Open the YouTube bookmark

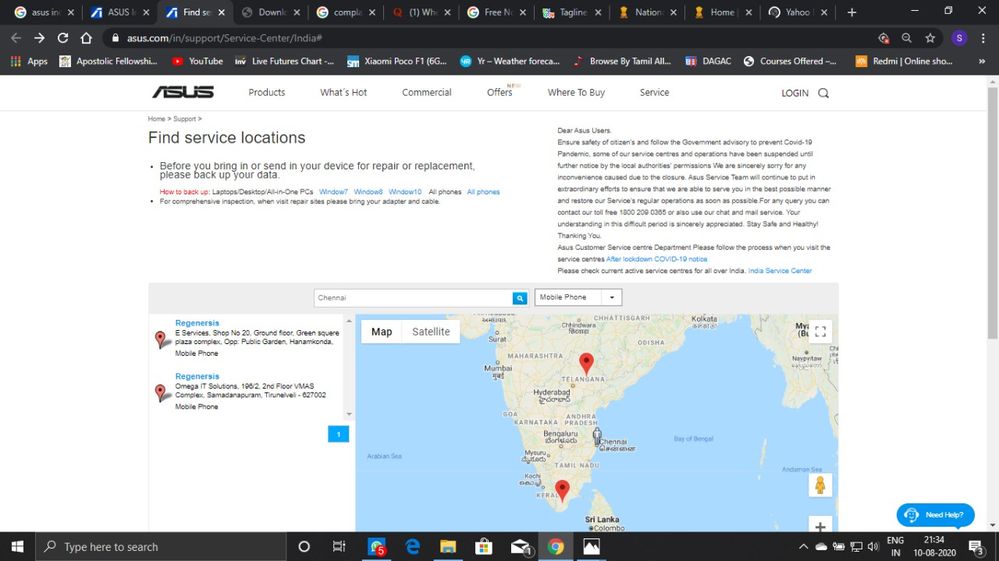(197, 61)
